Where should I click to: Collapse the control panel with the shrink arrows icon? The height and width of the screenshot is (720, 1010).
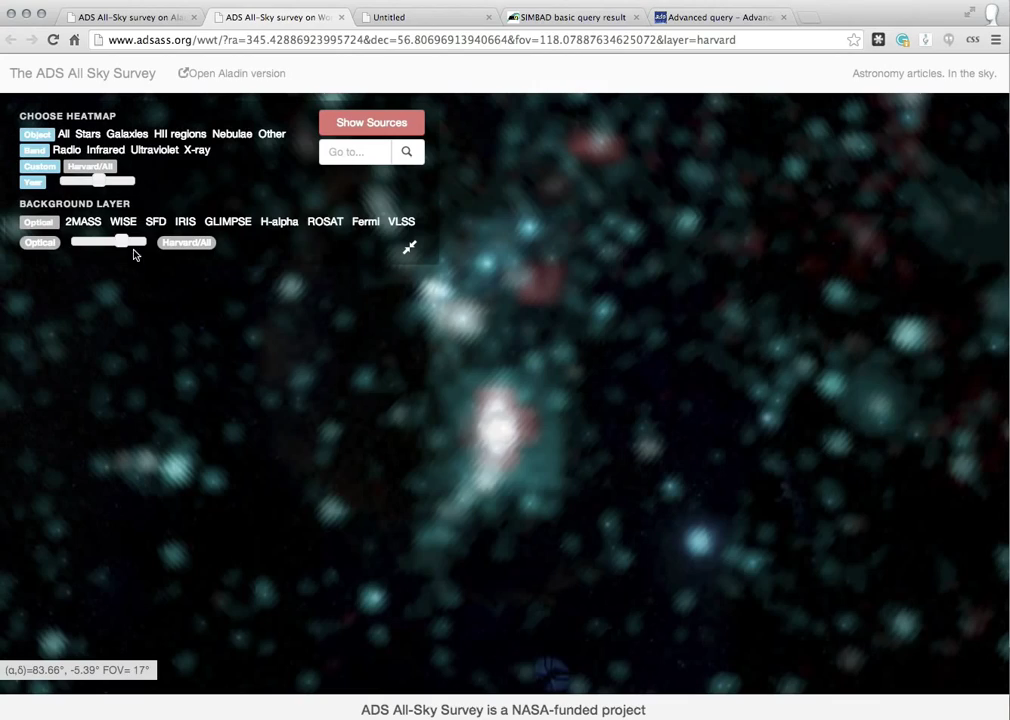point(410,247)
